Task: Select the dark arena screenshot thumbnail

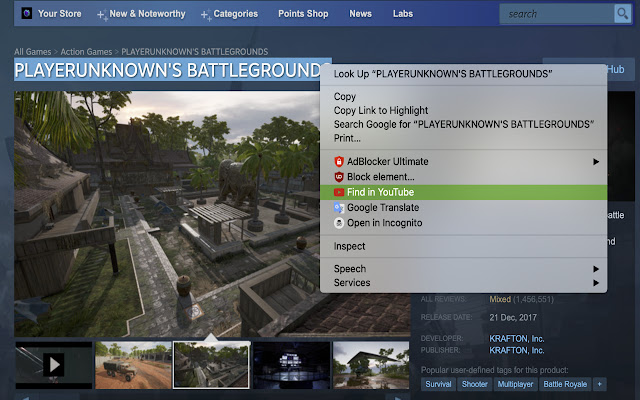Action: pos(291,364)
